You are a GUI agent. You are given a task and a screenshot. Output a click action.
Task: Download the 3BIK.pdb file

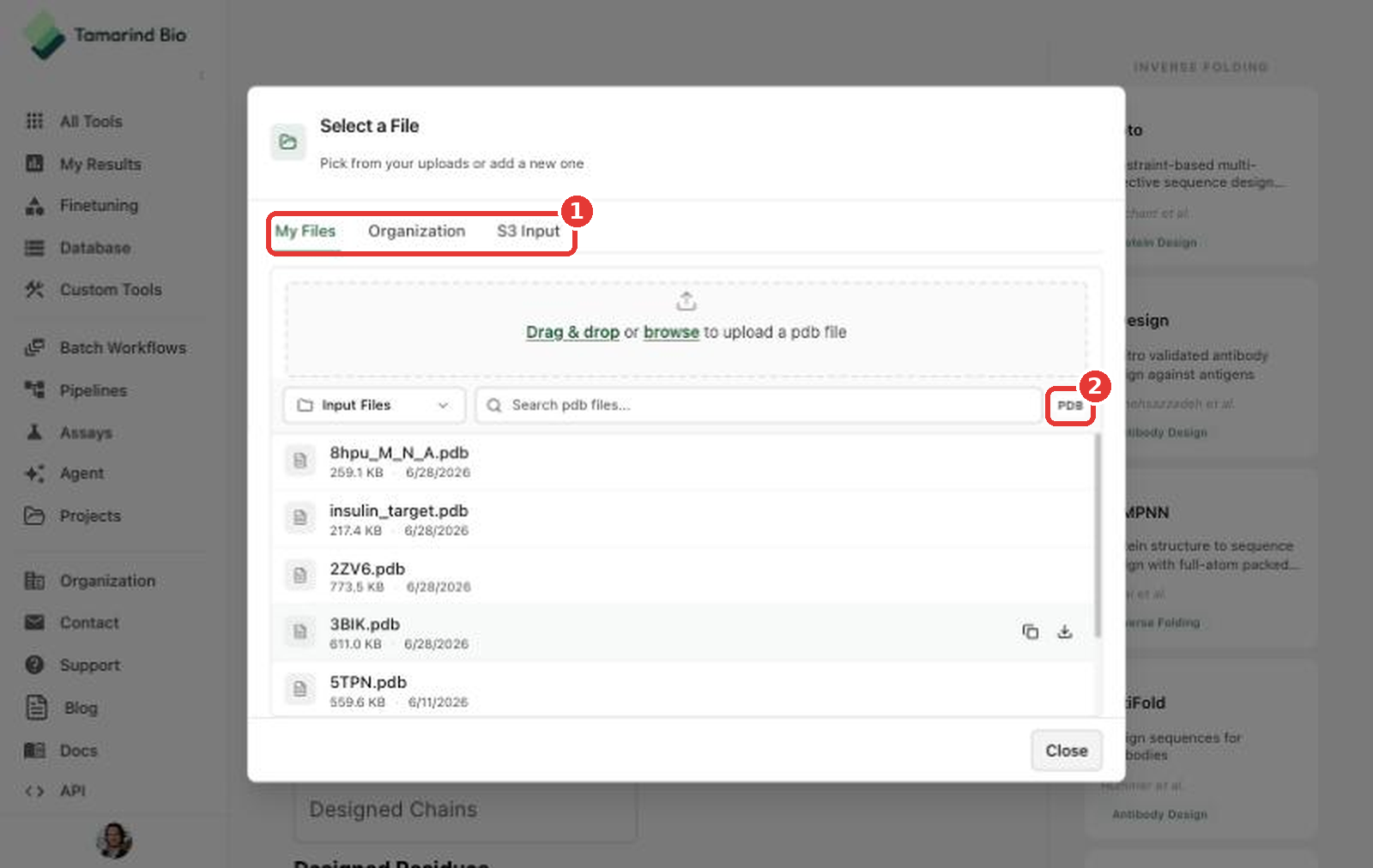point(1065,632)
